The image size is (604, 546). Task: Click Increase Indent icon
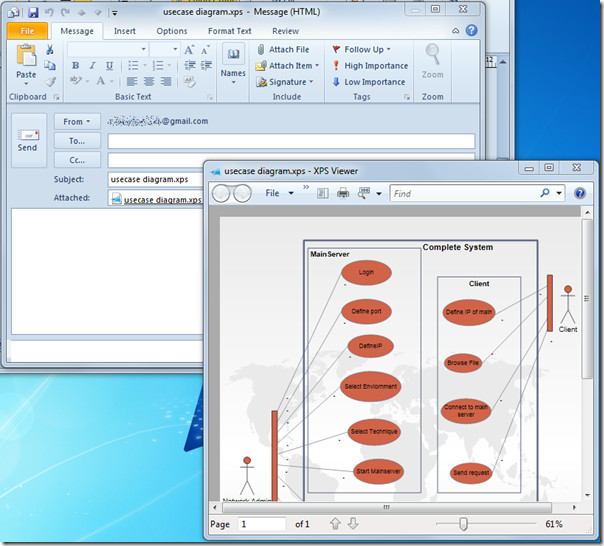(x=206, y=66)
